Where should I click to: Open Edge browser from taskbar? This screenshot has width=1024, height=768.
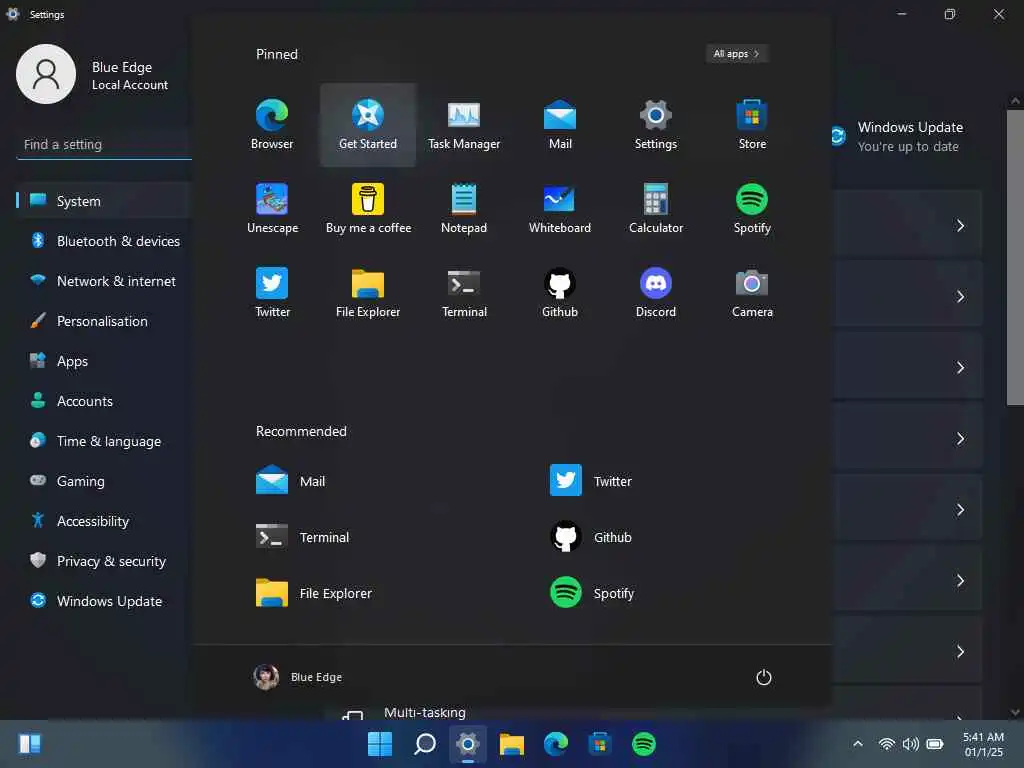556,744
